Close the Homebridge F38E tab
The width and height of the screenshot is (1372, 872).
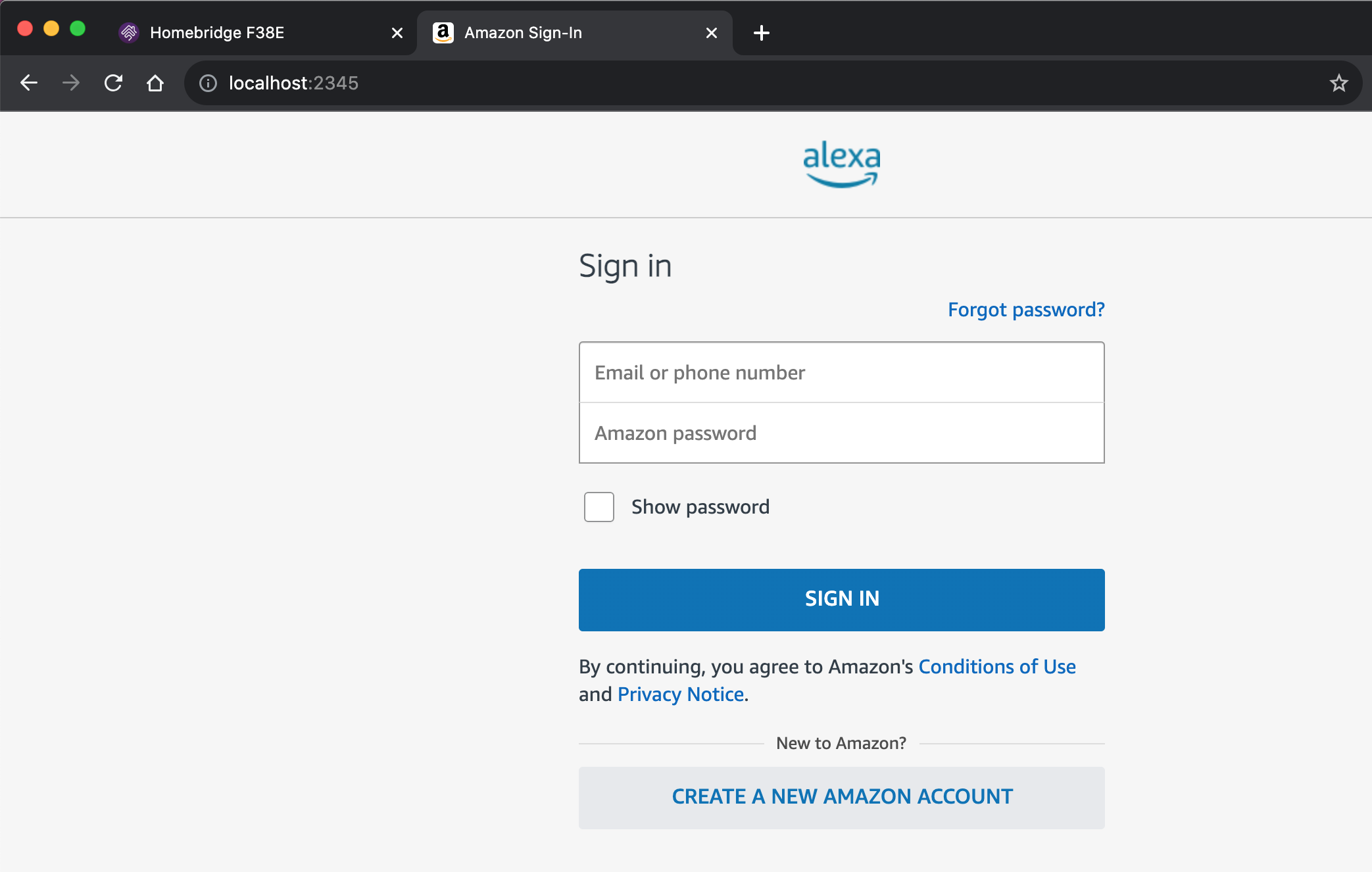point(397,33)
